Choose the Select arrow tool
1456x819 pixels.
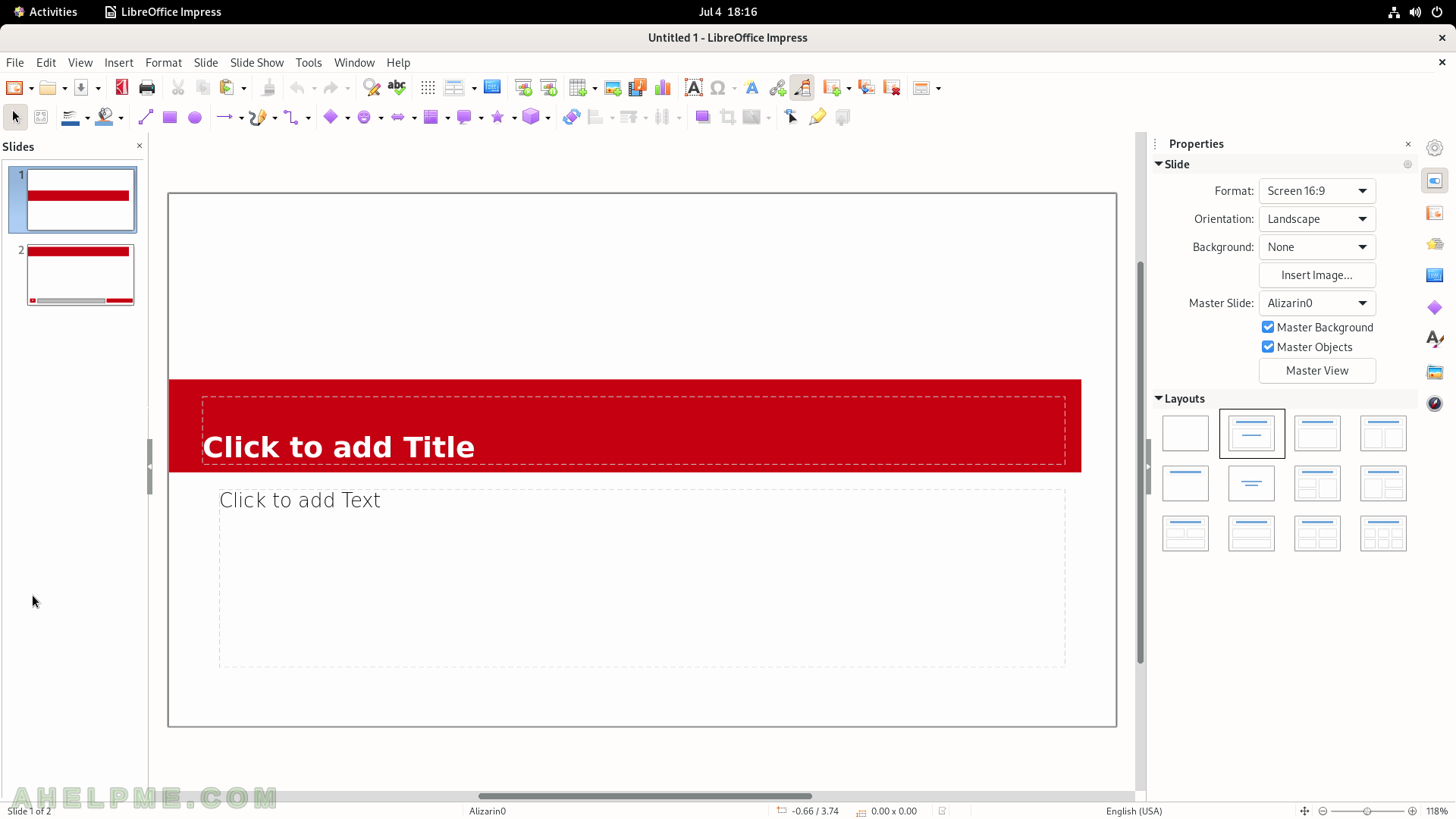(16, 118)
